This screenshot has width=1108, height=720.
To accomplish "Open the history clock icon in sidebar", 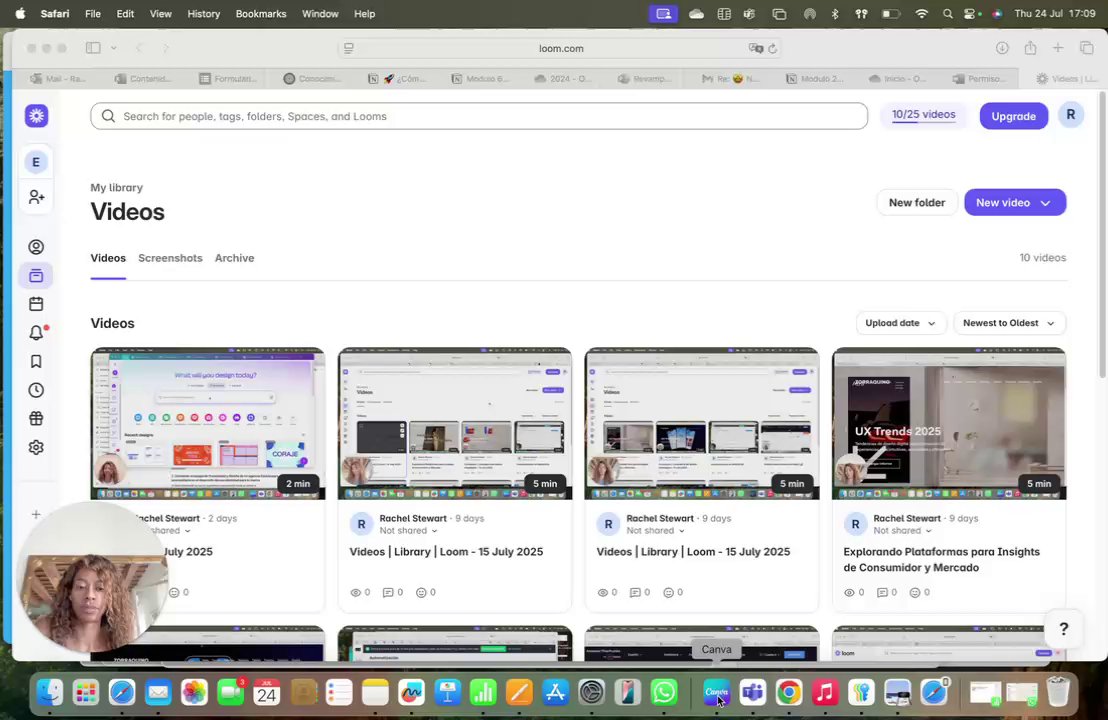I will pyautogui.click(x=36, y=390).
